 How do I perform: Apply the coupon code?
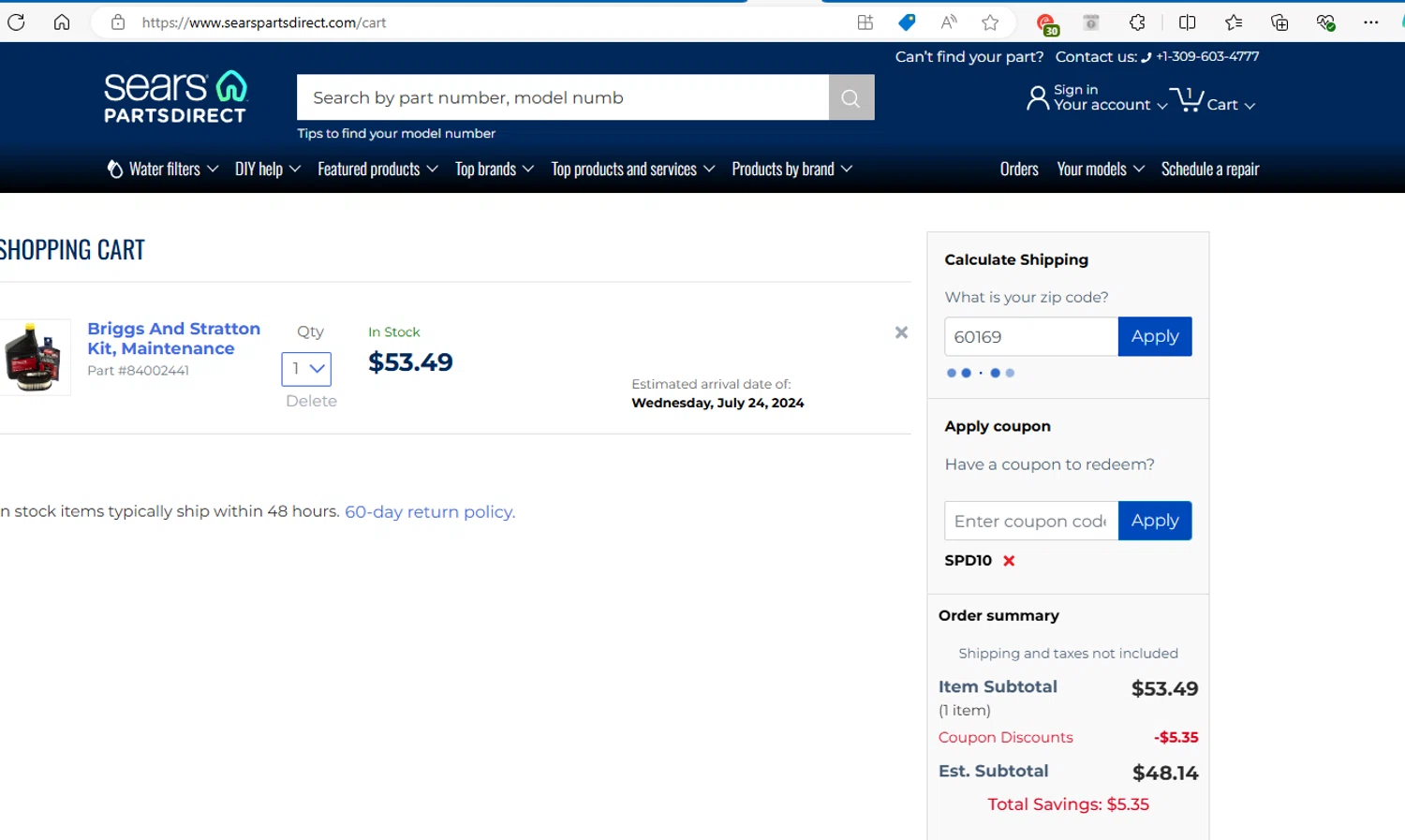pyautogui.click(x=1155, y=521)
